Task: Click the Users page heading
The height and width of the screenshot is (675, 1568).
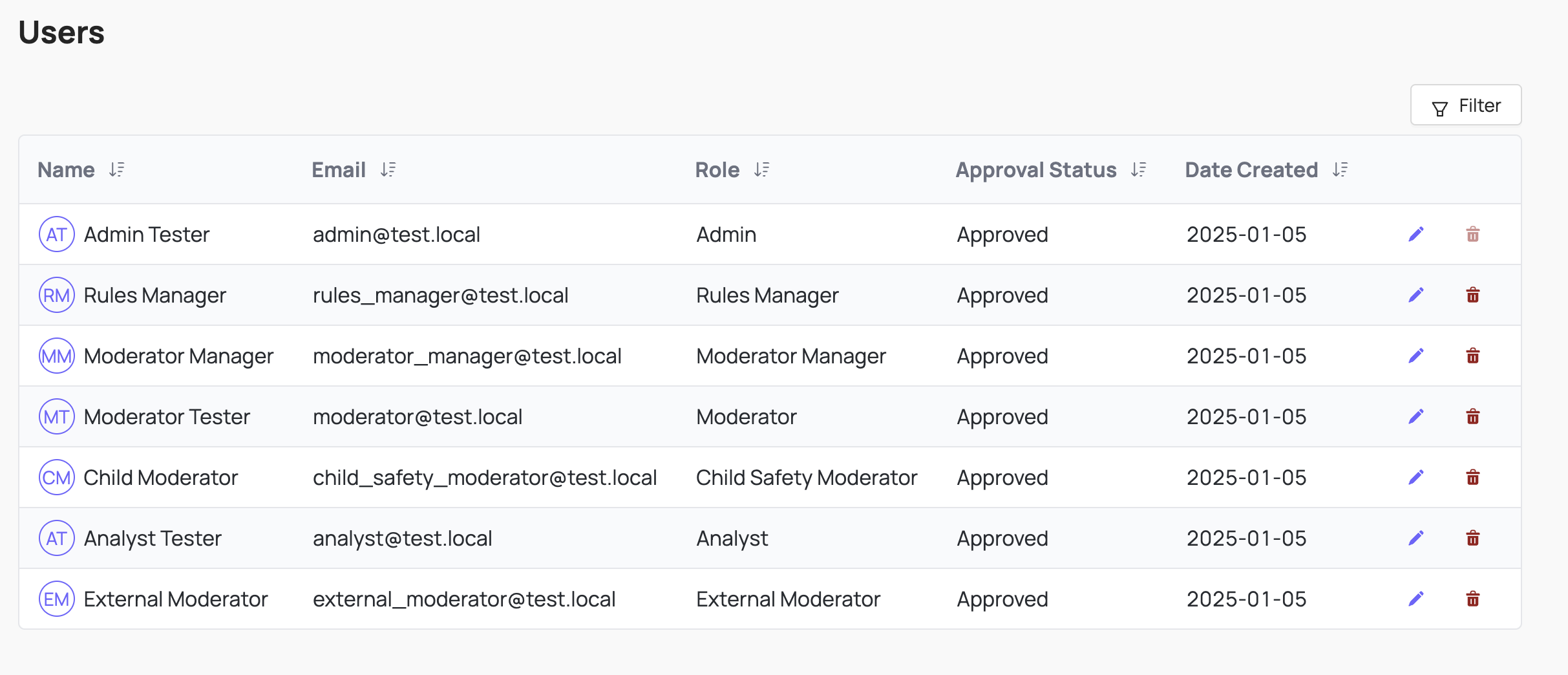Action: (x=61, y=32)
